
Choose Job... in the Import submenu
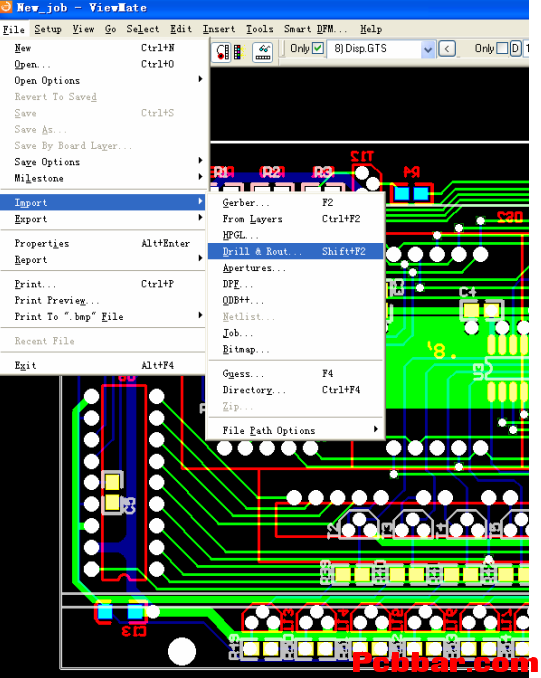pos(296,333)
